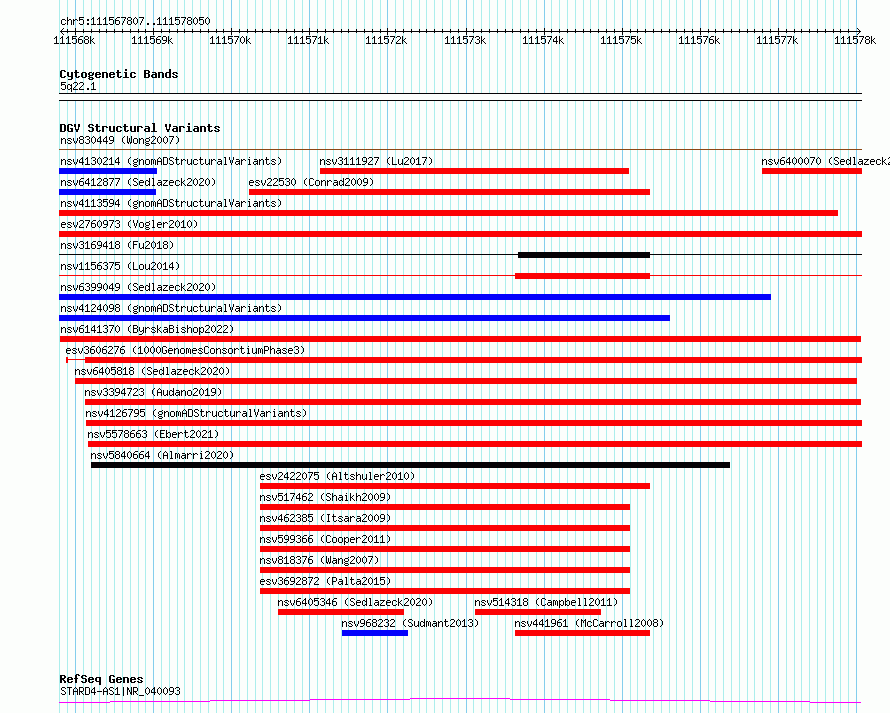Click the RefSeq Genes track title
The image size is (890, 713).
[x=101, y=680]
